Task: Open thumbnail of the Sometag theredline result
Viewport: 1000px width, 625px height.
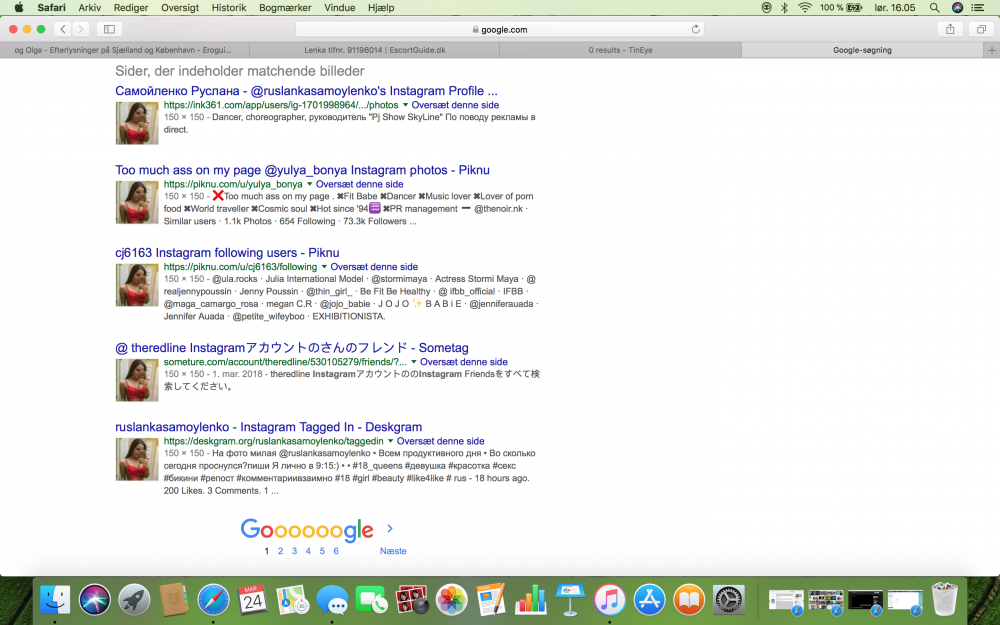Action: pos(136,380)
